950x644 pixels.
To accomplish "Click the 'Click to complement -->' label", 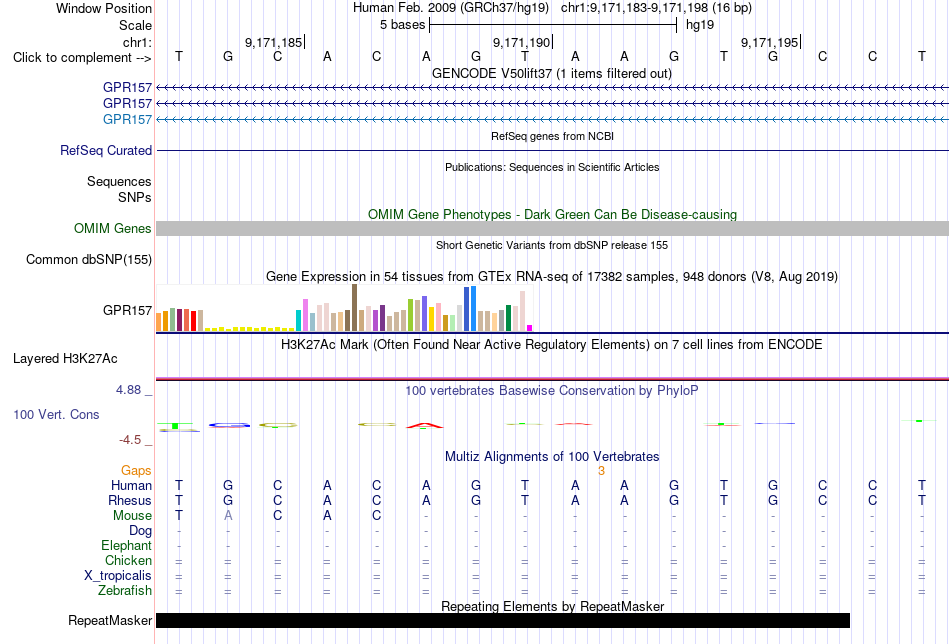I will 82,58.
